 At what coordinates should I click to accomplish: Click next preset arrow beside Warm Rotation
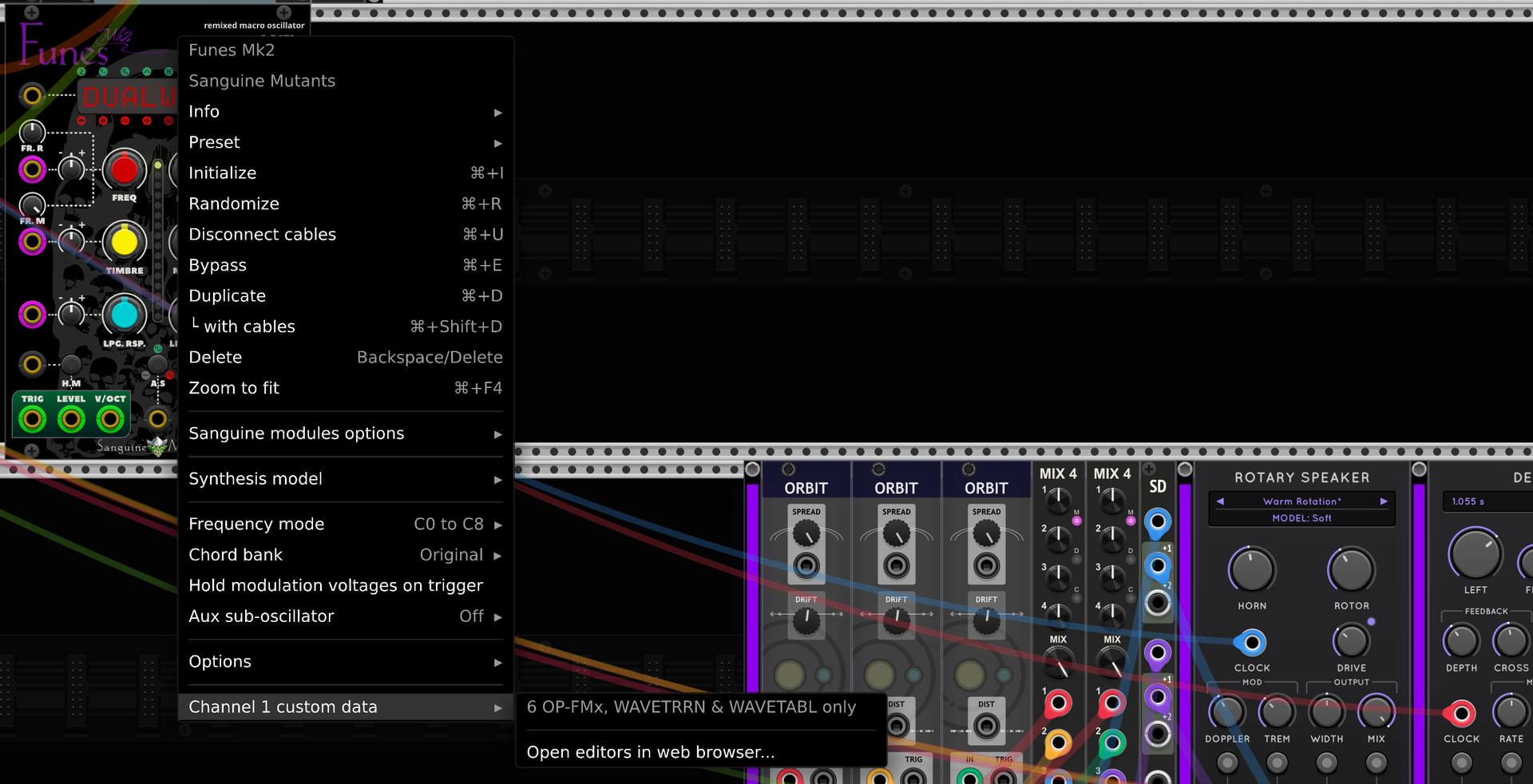pyautogui.click(x=1384, y=501)
